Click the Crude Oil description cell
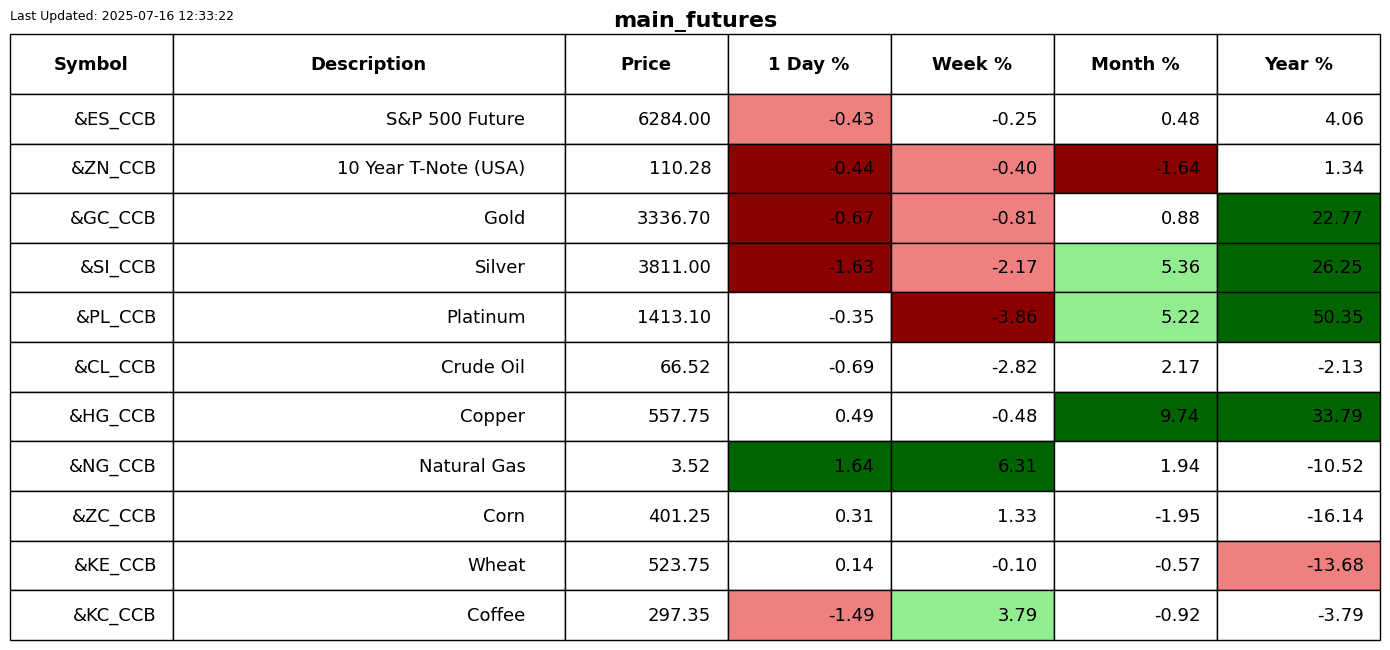Image resolution: width=1390 pixels, height=650 pixels. click(x=482, y=368)
